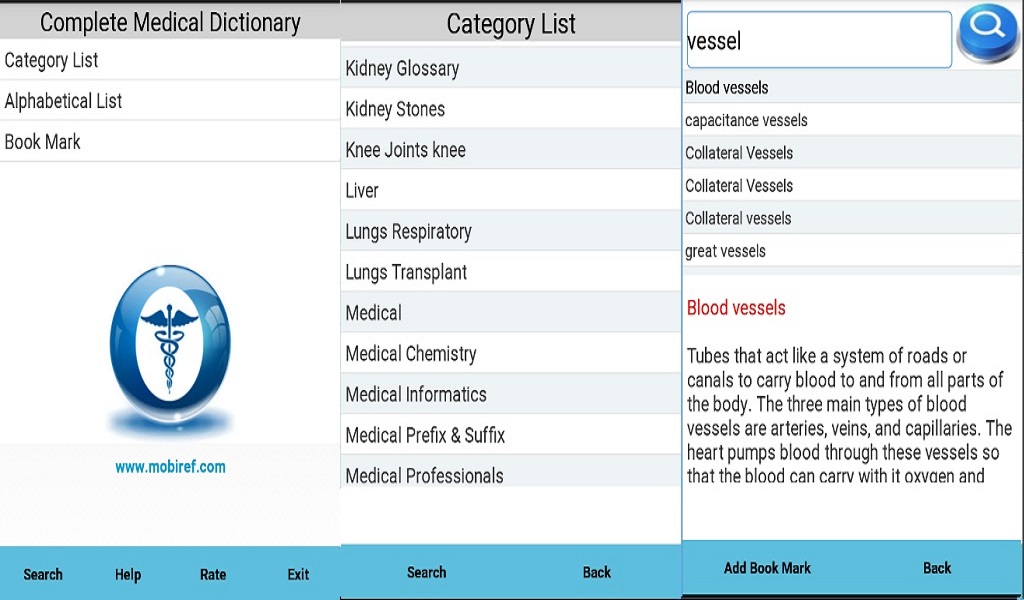1024x600 pixels.
Task: Open Book Mark from the main screen
Action: point(42,141)
